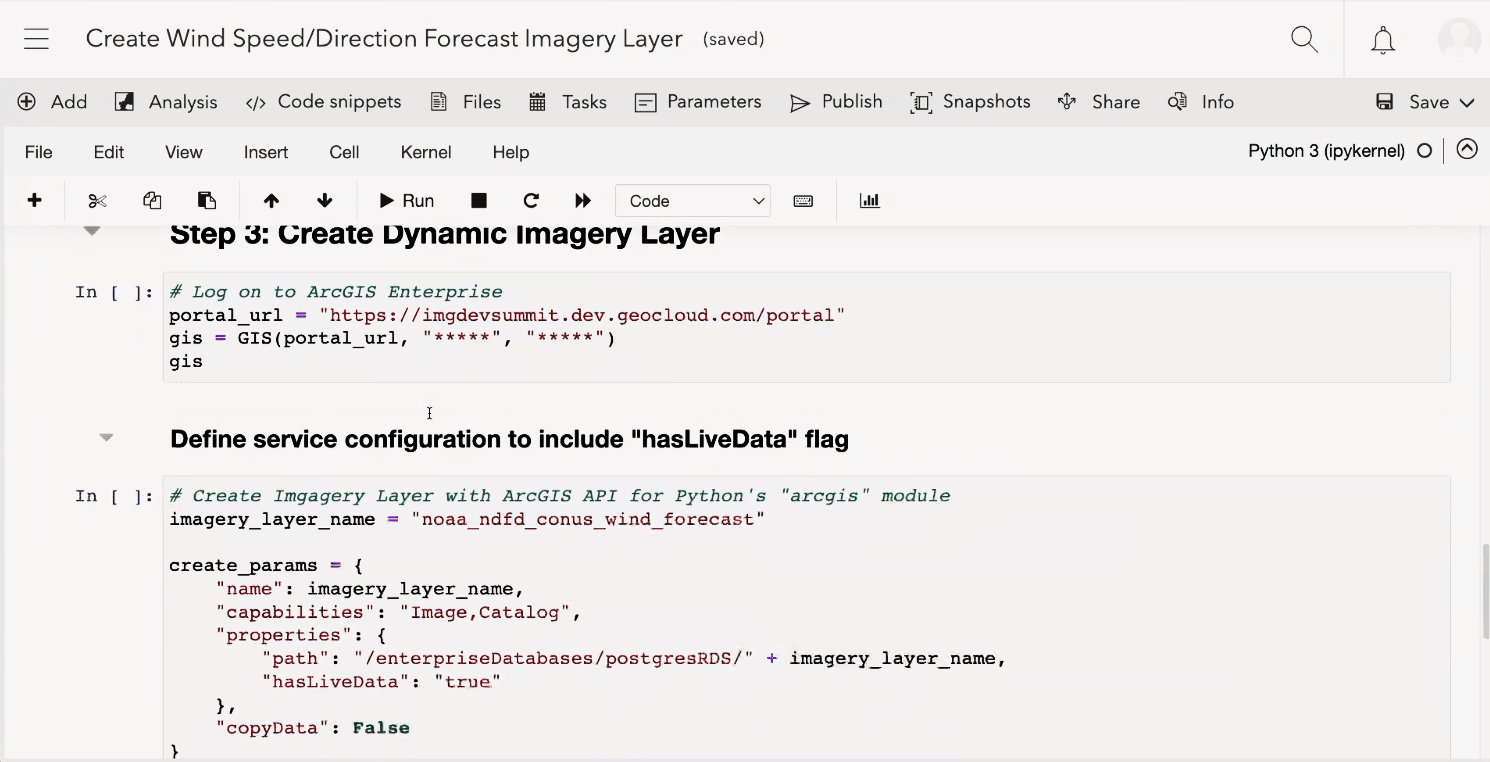Click into the imagery_layer_name code line
The height and width of the screenshot is (762, 1490).
pyautogui.click(x=467, y=519)
